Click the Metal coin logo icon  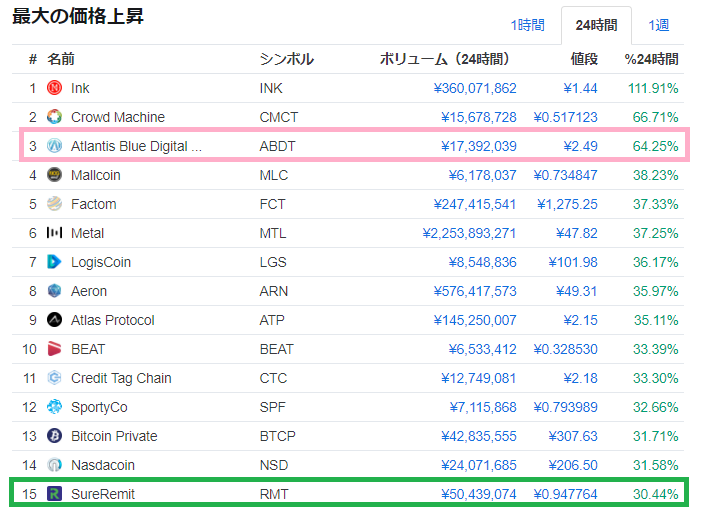tap(55, 233)
